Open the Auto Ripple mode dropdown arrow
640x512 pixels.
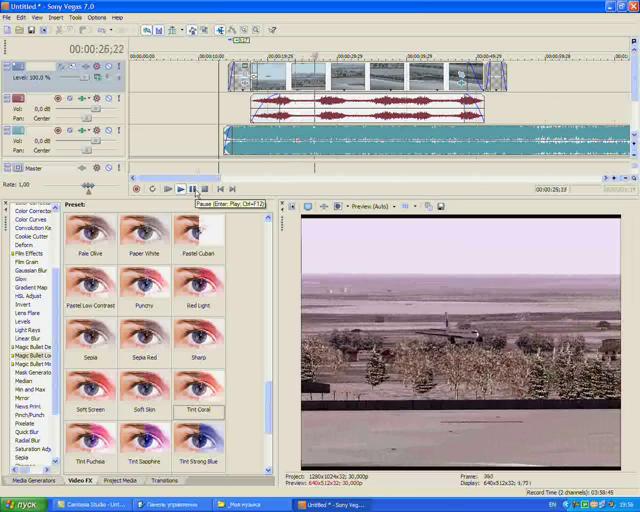pos(182,30)
